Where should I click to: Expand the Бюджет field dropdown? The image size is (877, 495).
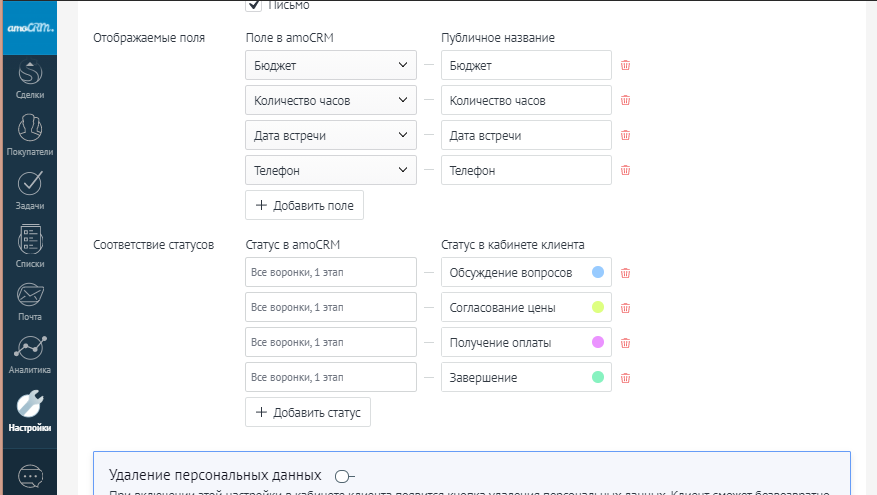(x=330, y=66)
